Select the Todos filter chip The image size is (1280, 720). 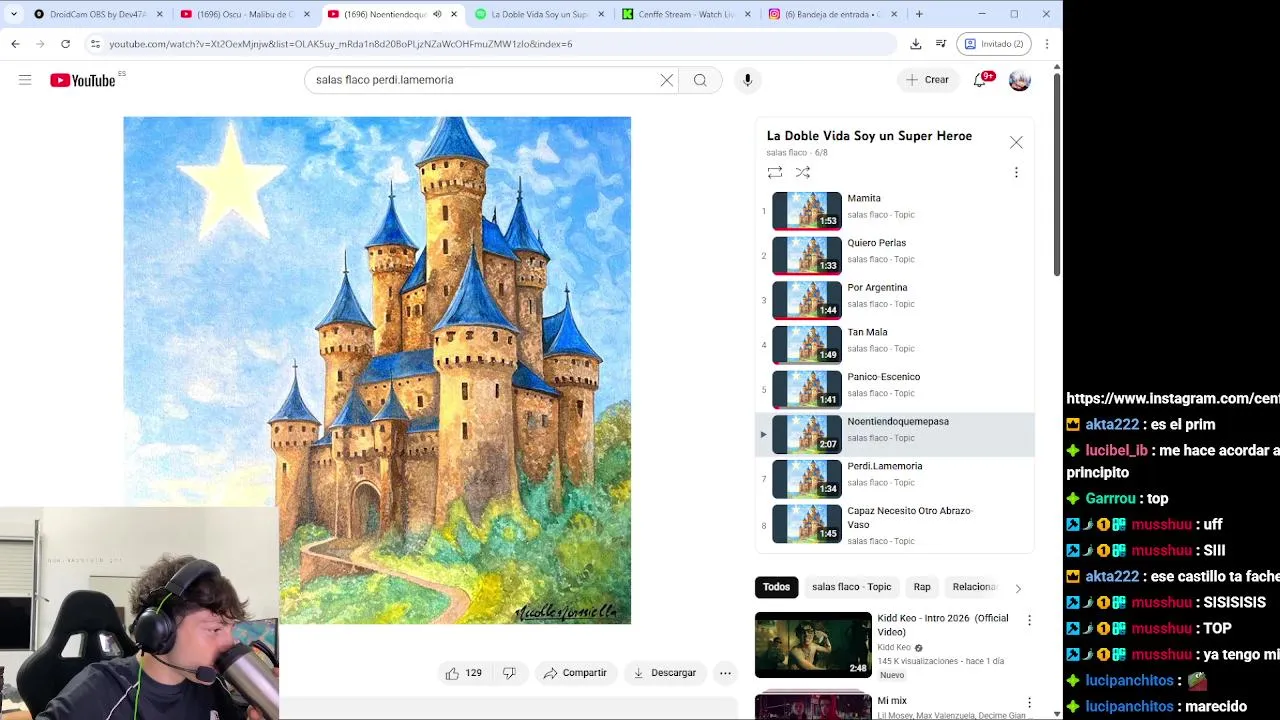(x=776, y=587)
